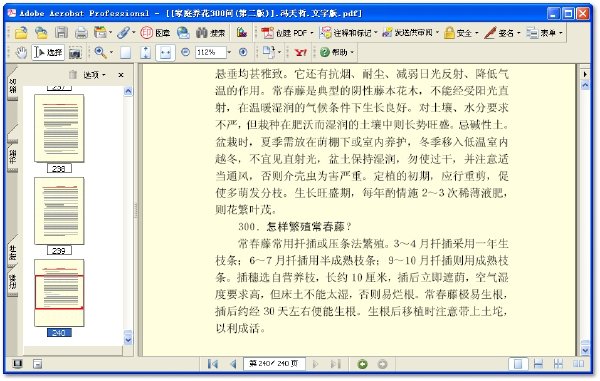Go to last page button

click(x=336, y=364)
